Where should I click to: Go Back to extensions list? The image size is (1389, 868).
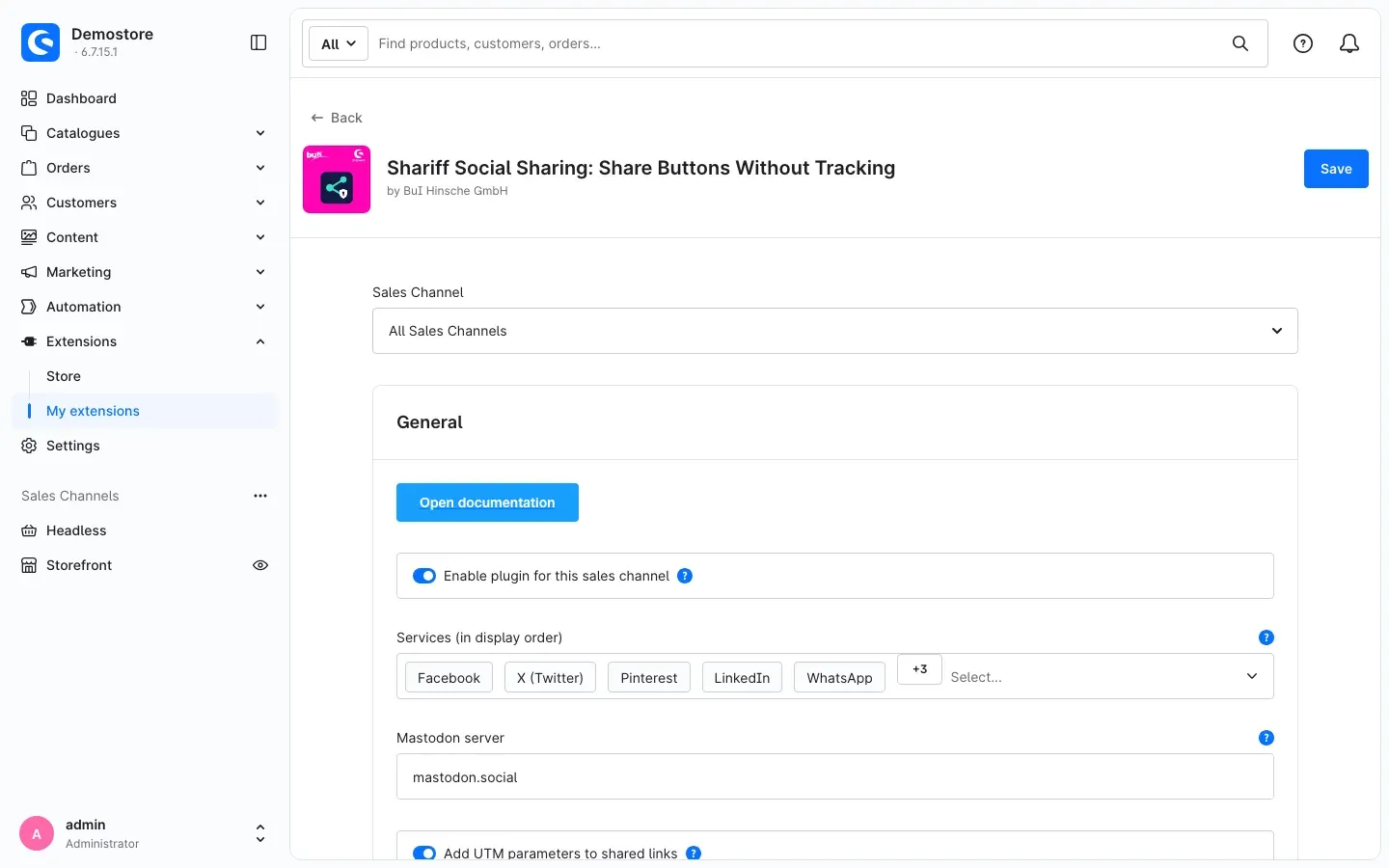coord(337,118)
